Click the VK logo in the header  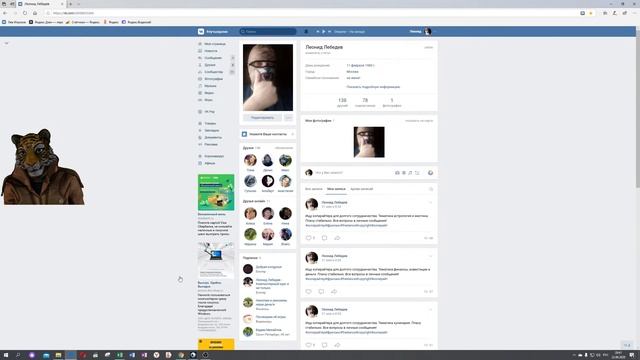coord(201,31)
